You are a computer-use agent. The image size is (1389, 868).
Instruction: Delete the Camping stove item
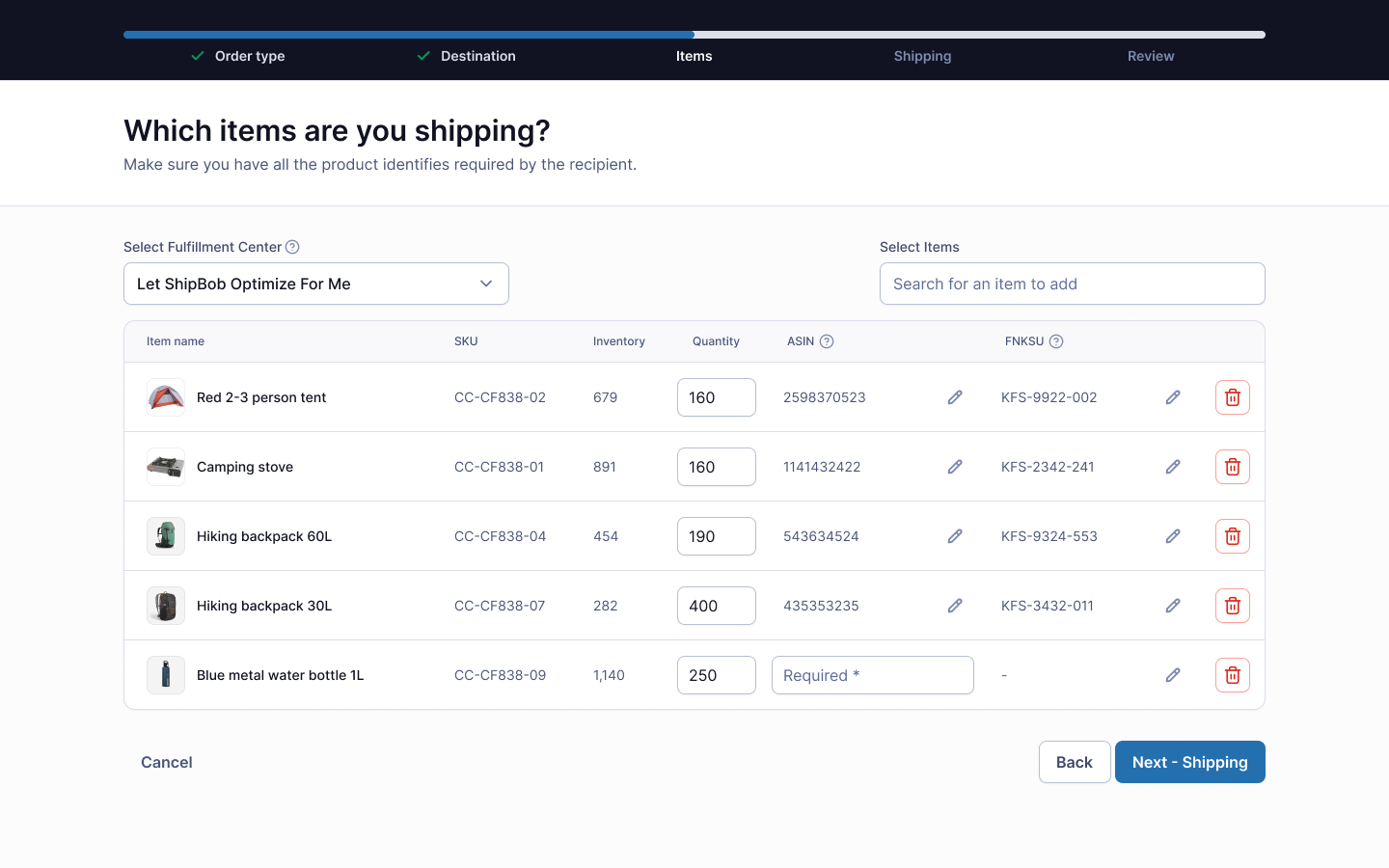(x=1232, y=467)
